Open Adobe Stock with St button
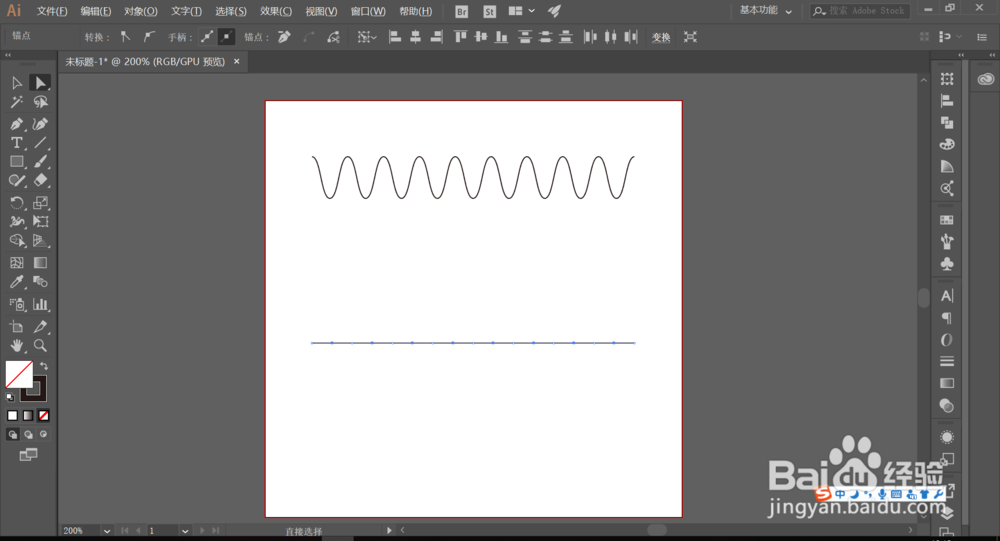The image size is (1000, 541). coord(489,11)
